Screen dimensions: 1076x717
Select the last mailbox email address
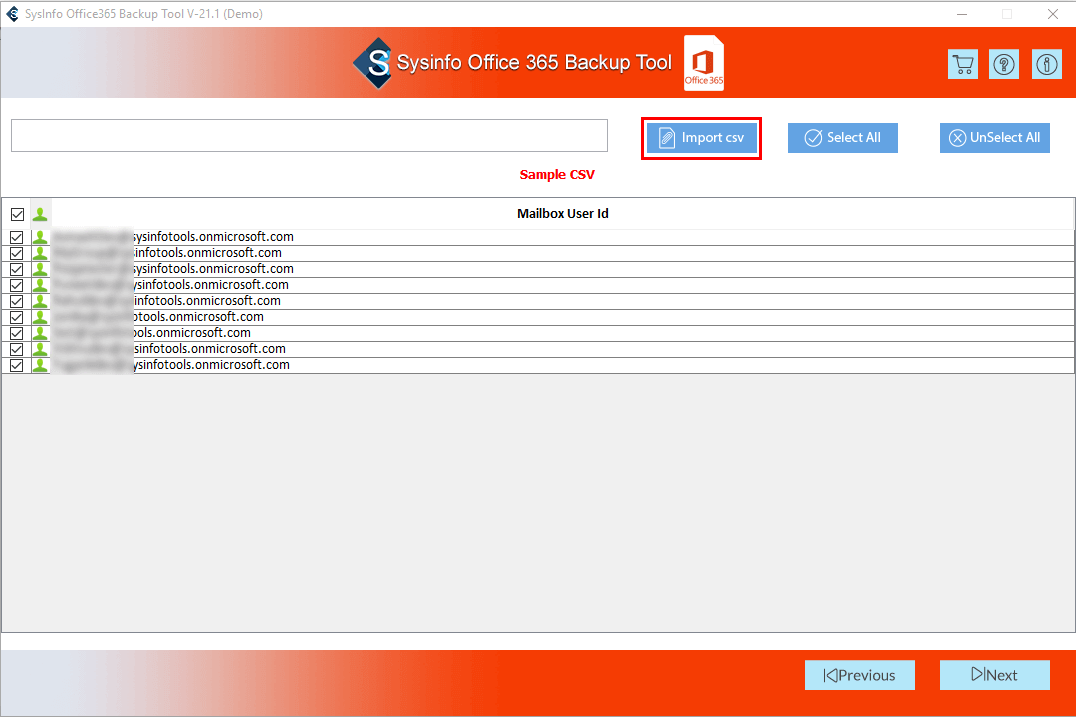[172, 365]
